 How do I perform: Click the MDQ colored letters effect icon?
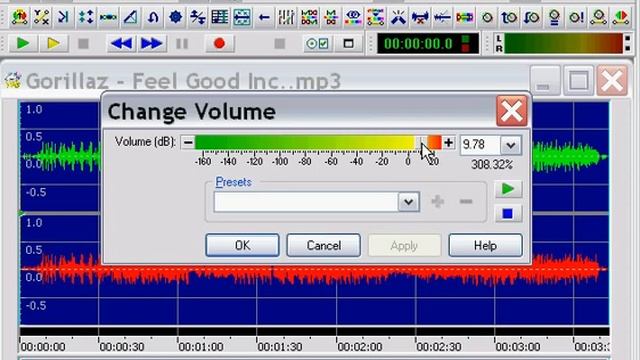309,17
